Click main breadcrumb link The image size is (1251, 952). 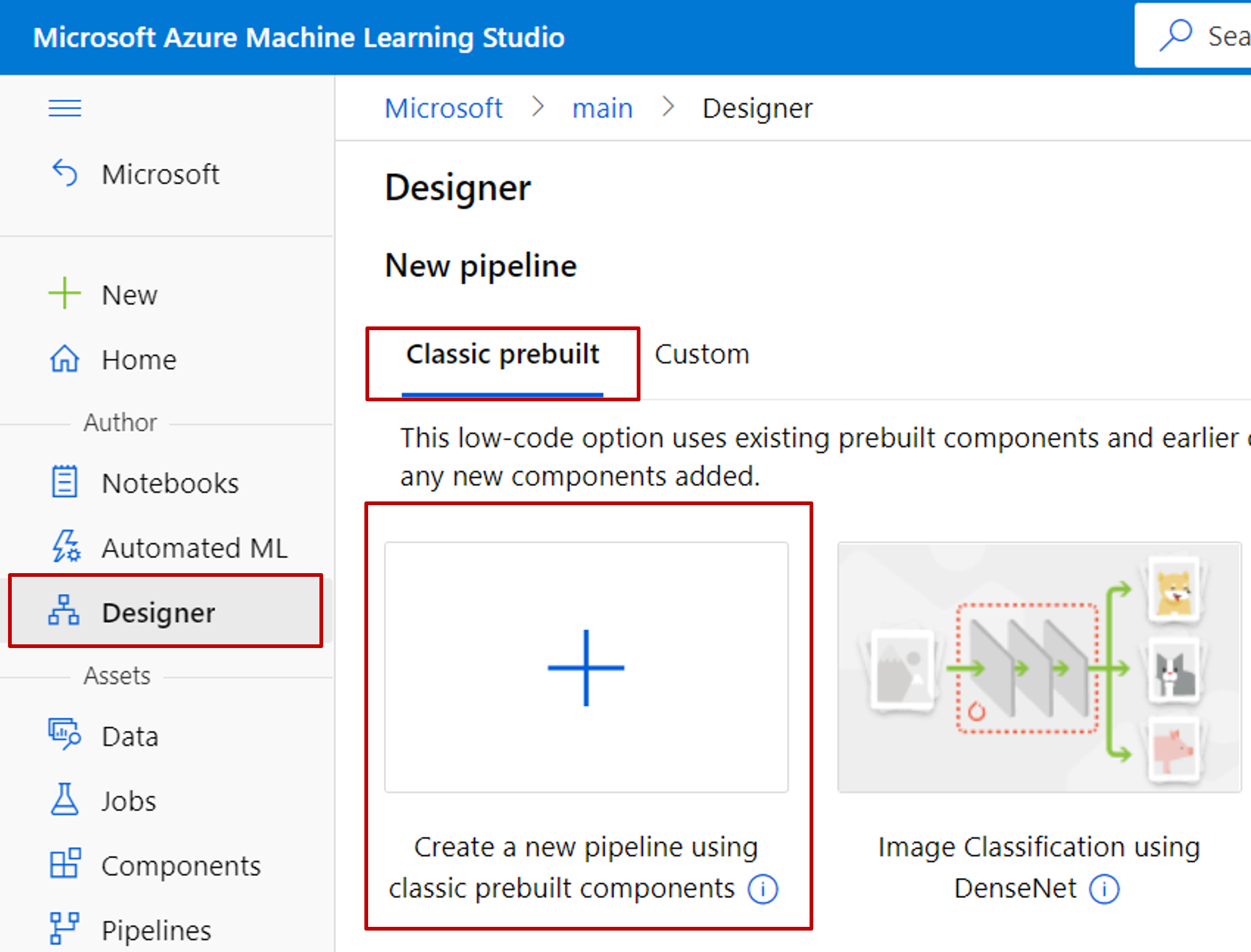click(601, 113)
